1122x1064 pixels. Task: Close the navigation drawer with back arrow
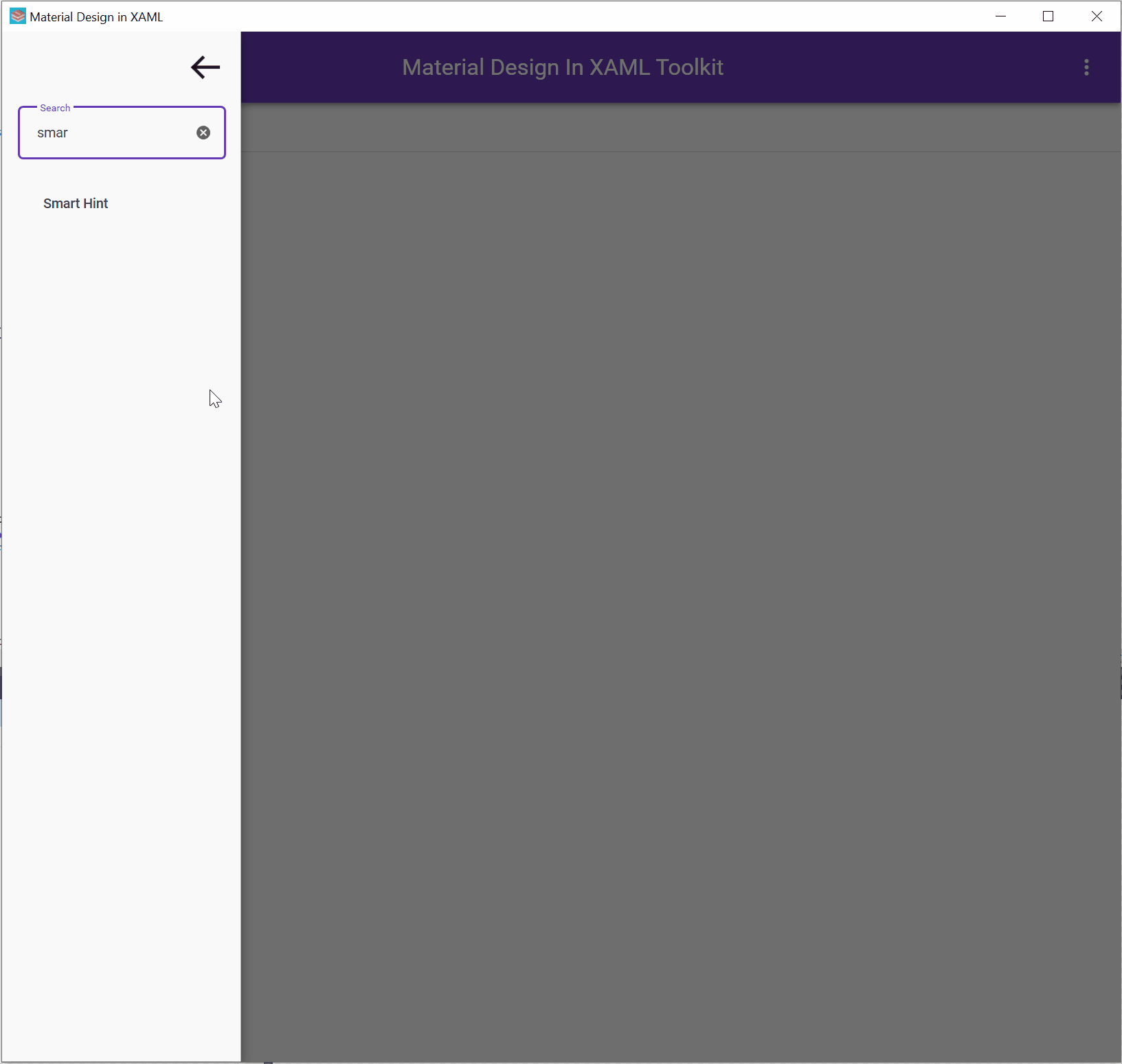205,67
